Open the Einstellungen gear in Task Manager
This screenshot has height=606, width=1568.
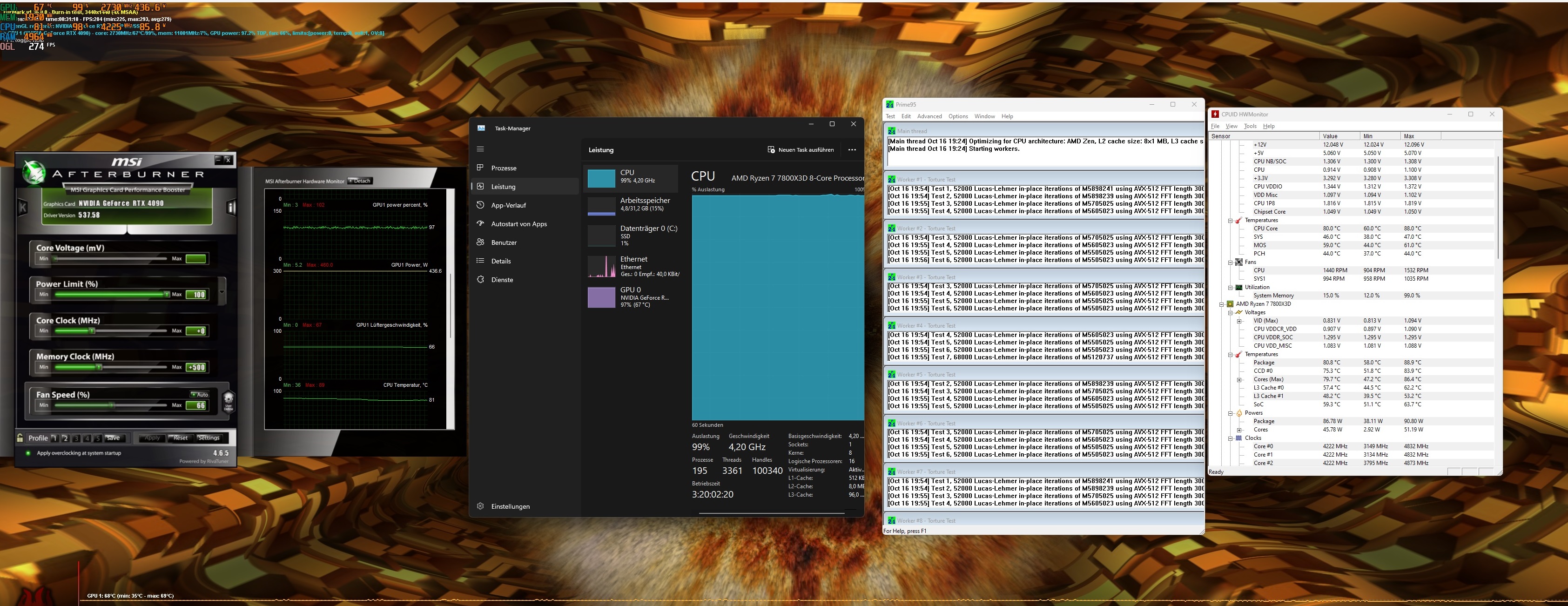[480, 506]
